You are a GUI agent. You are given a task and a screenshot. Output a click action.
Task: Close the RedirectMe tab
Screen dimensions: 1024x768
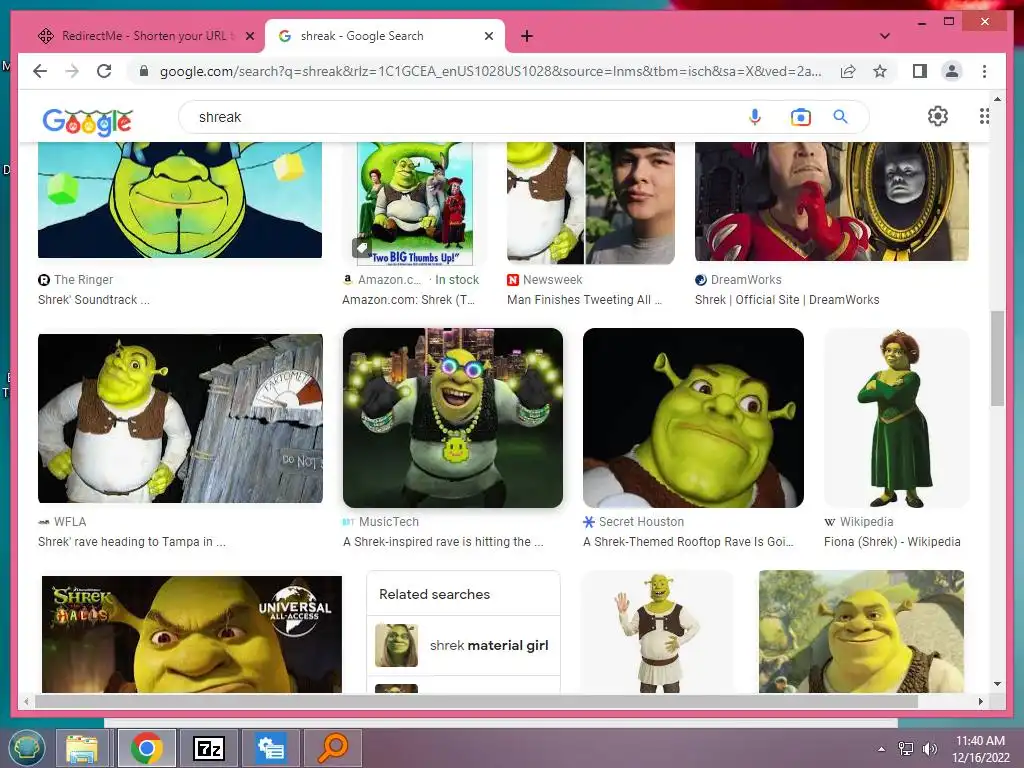pyautogui.click(x=249, y=36)
